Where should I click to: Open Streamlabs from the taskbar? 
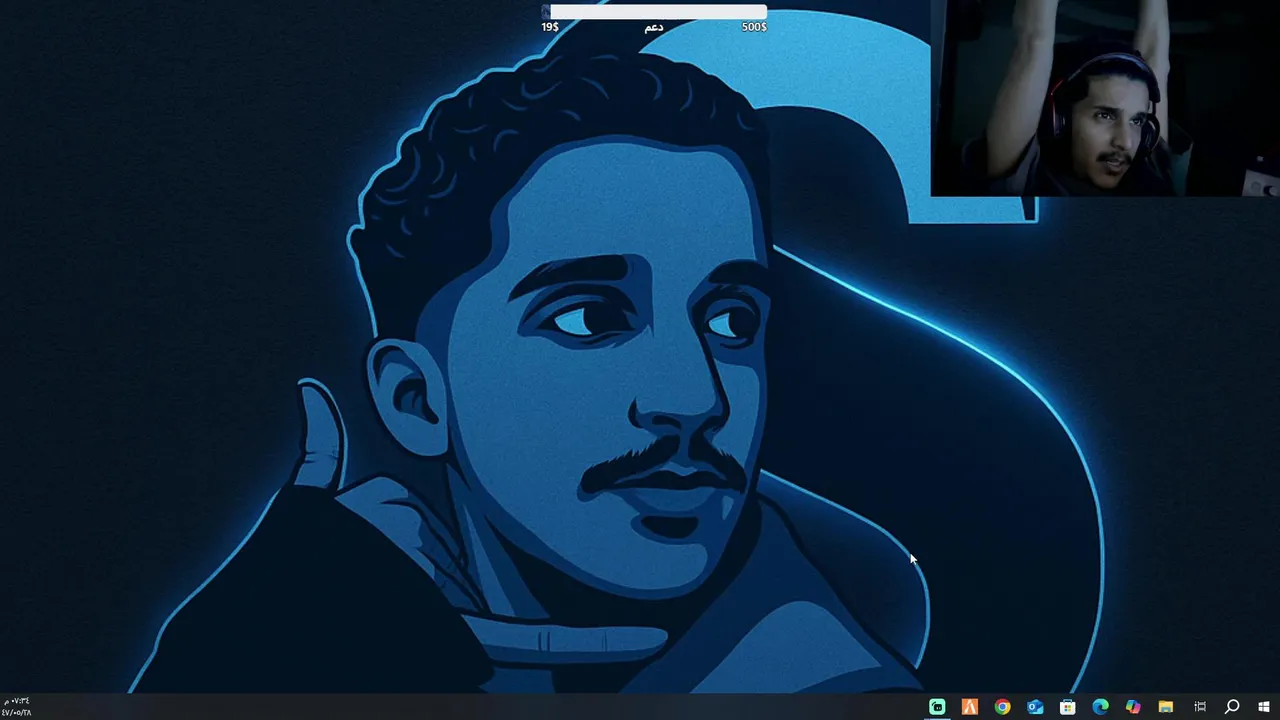point(937,707)
